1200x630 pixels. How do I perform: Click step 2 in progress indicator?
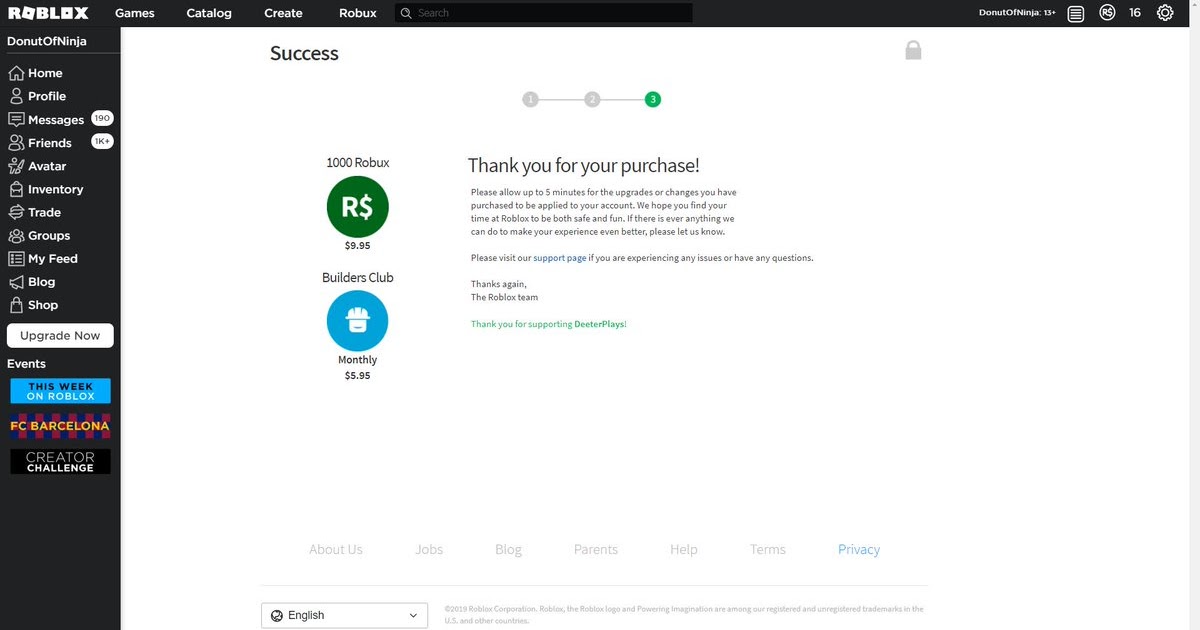coord(592,99)
